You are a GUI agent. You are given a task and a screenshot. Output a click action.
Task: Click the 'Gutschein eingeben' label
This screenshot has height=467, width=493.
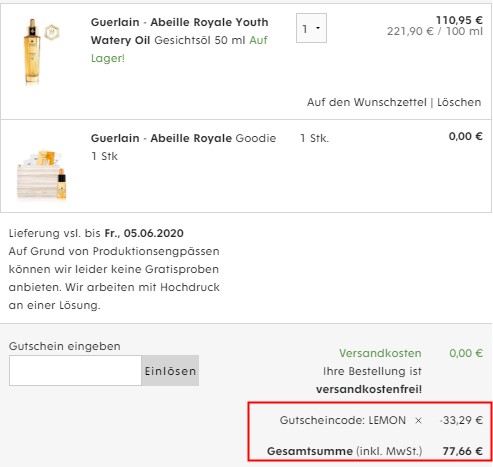coord(65,346)
